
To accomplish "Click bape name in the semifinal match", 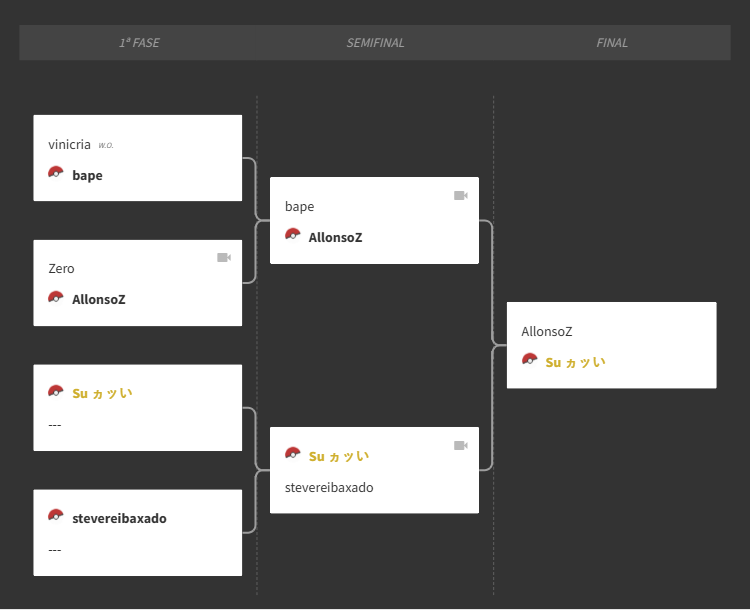I will 299,207.
